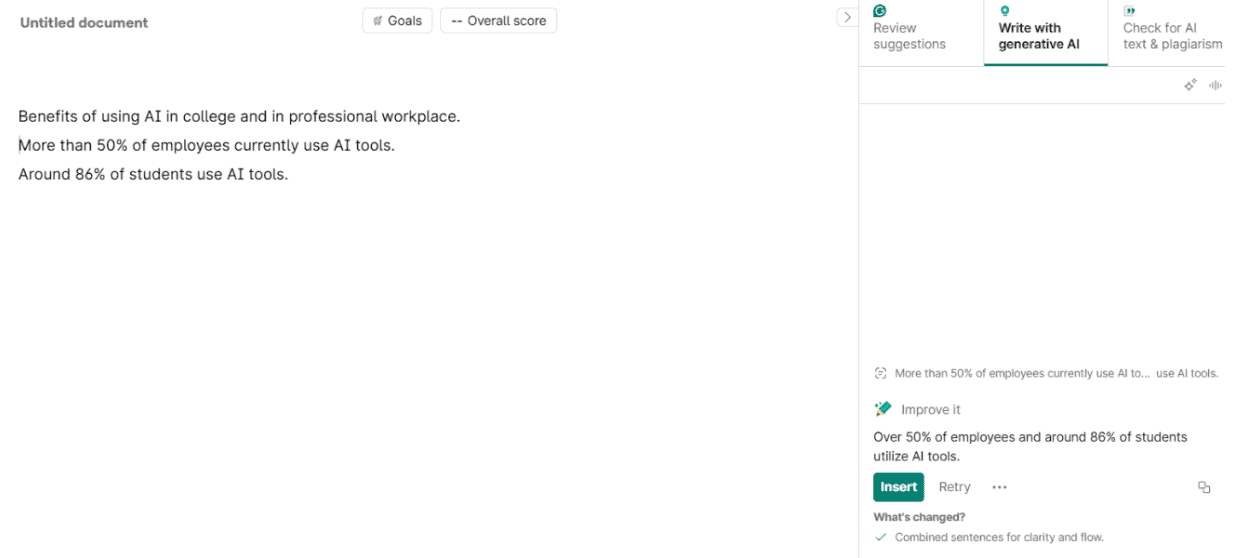Click the pencil Improve it icon
This screenshot has width=1237, height=558.
pos(882,409)
